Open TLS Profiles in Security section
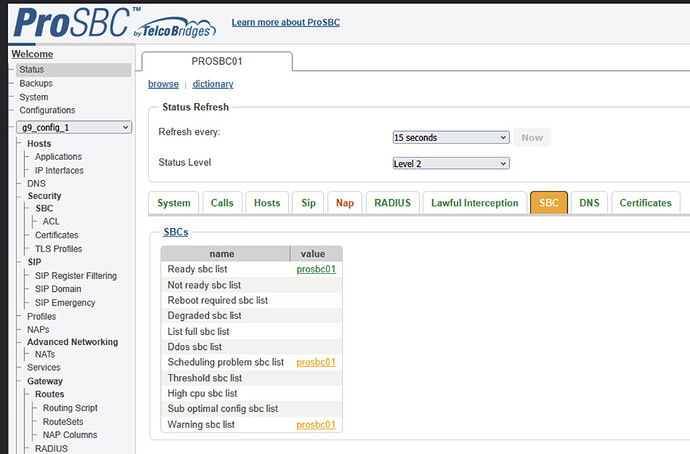 [58, 248]
